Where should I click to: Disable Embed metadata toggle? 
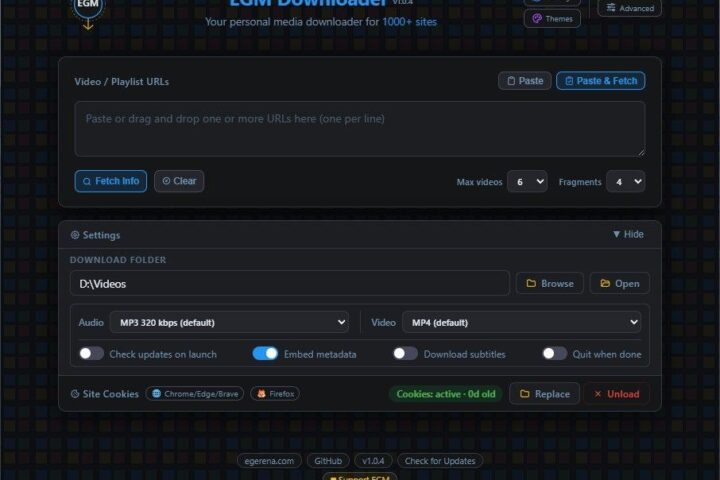[265, 354]
